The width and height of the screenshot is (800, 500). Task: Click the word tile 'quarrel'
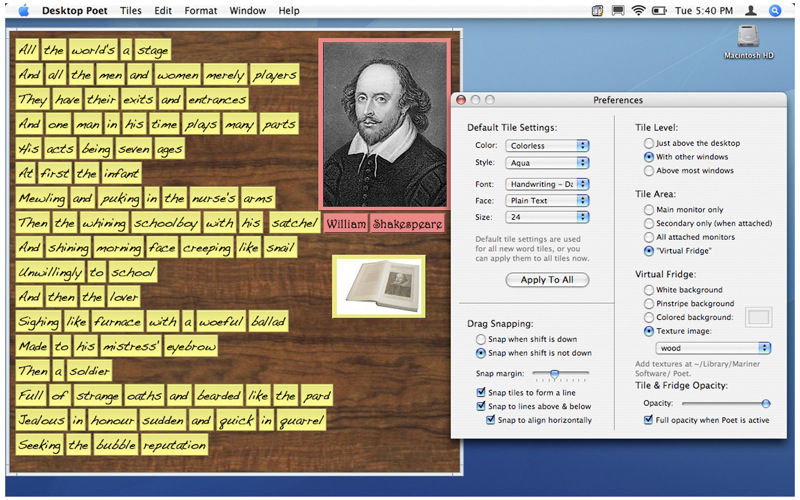click(302, 420)
